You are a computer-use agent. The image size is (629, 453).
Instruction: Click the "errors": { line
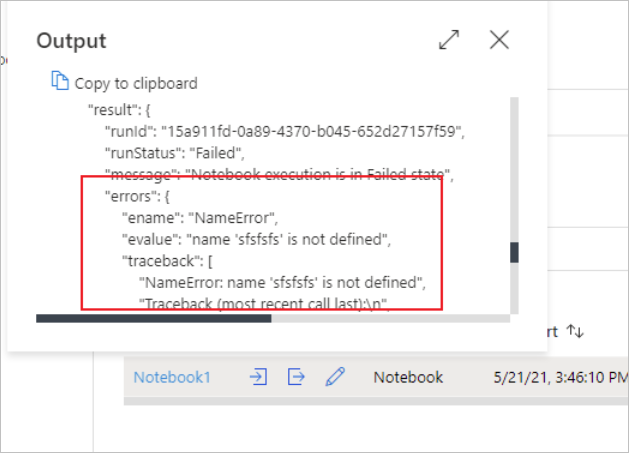click(x=137, y=196)
